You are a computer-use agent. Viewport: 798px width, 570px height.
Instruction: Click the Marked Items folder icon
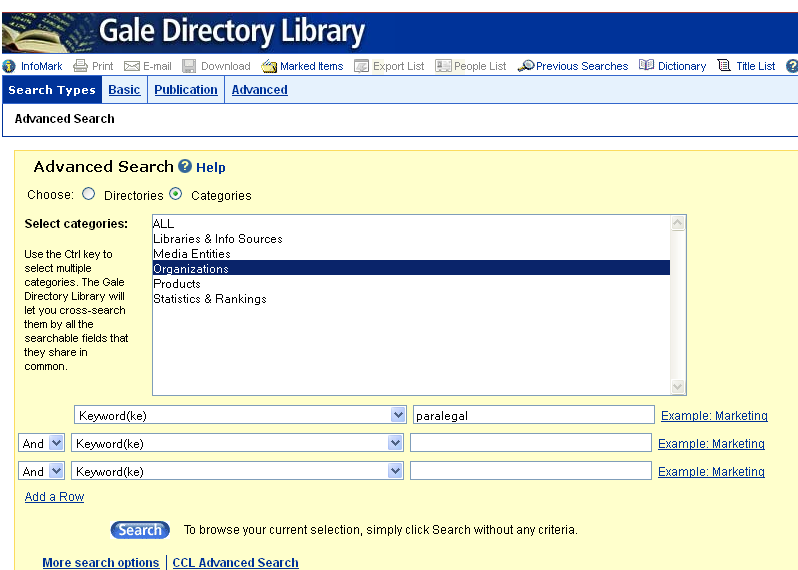pos(269,66)
